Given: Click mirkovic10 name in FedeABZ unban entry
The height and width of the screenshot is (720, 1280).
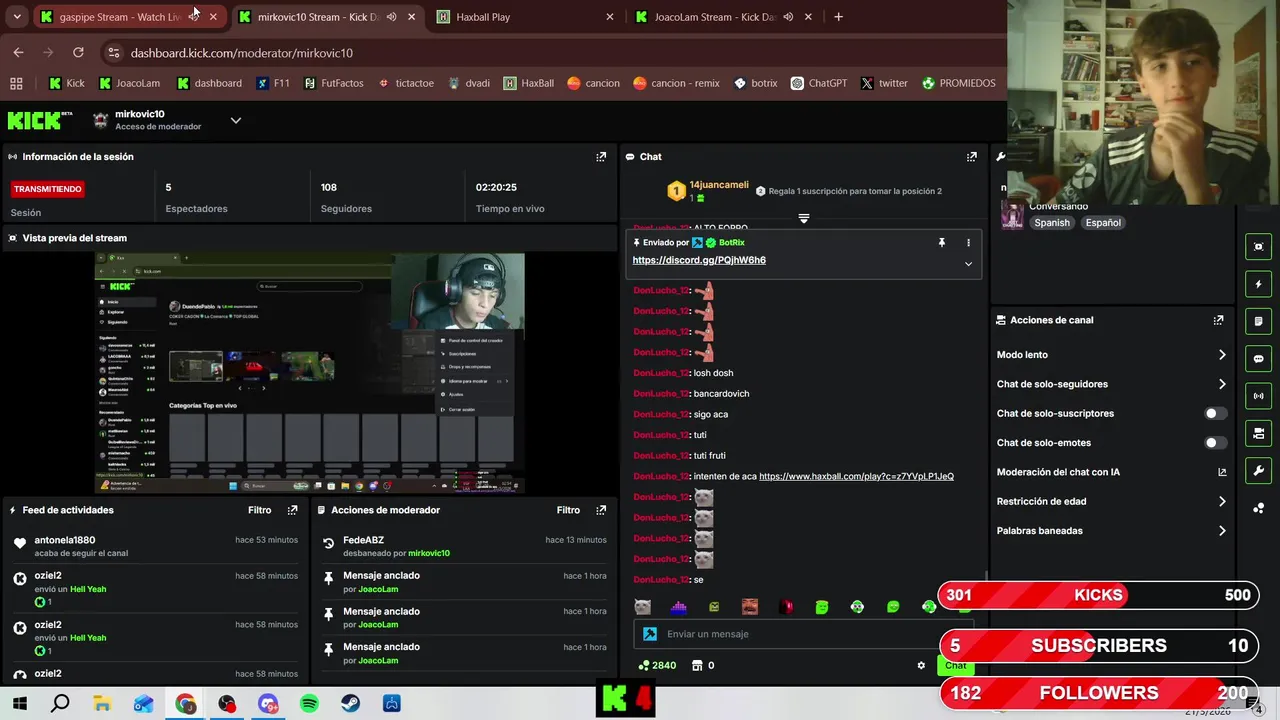Looking at the screenshot, I should tap(429, 553).
